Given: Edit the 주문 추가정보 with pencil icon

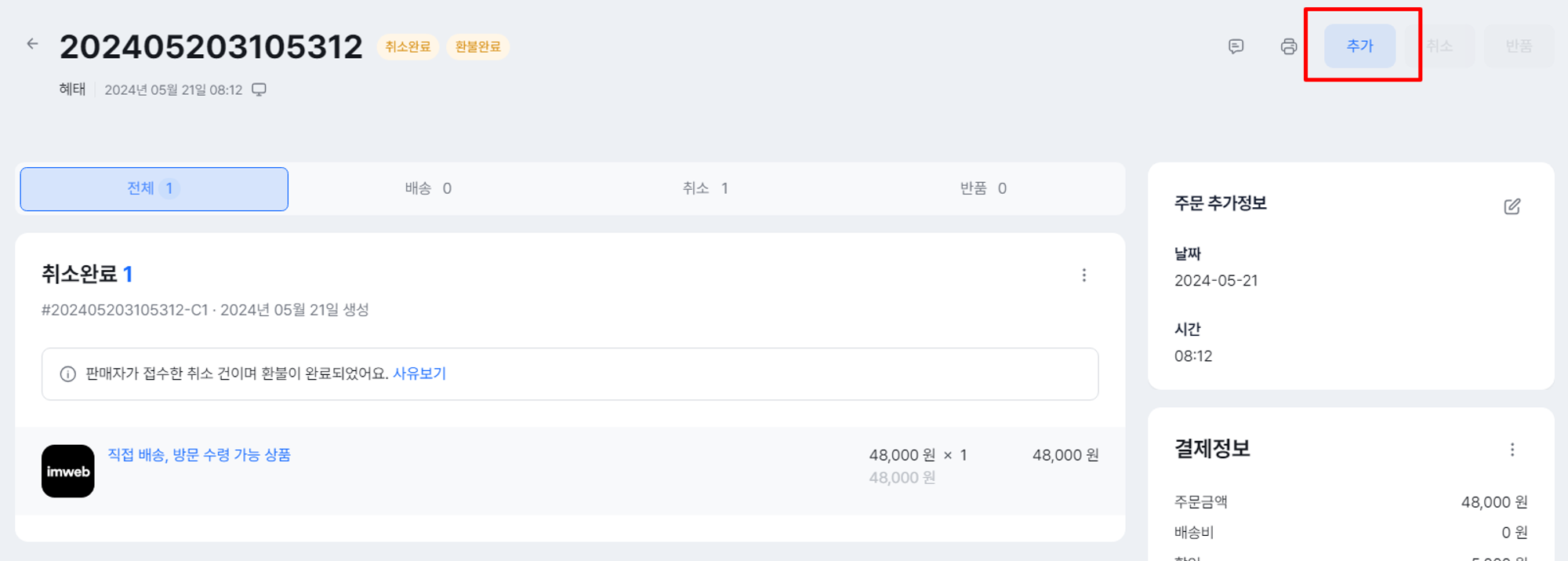Looking at the screenshot, I should [x=1512, y=206].
